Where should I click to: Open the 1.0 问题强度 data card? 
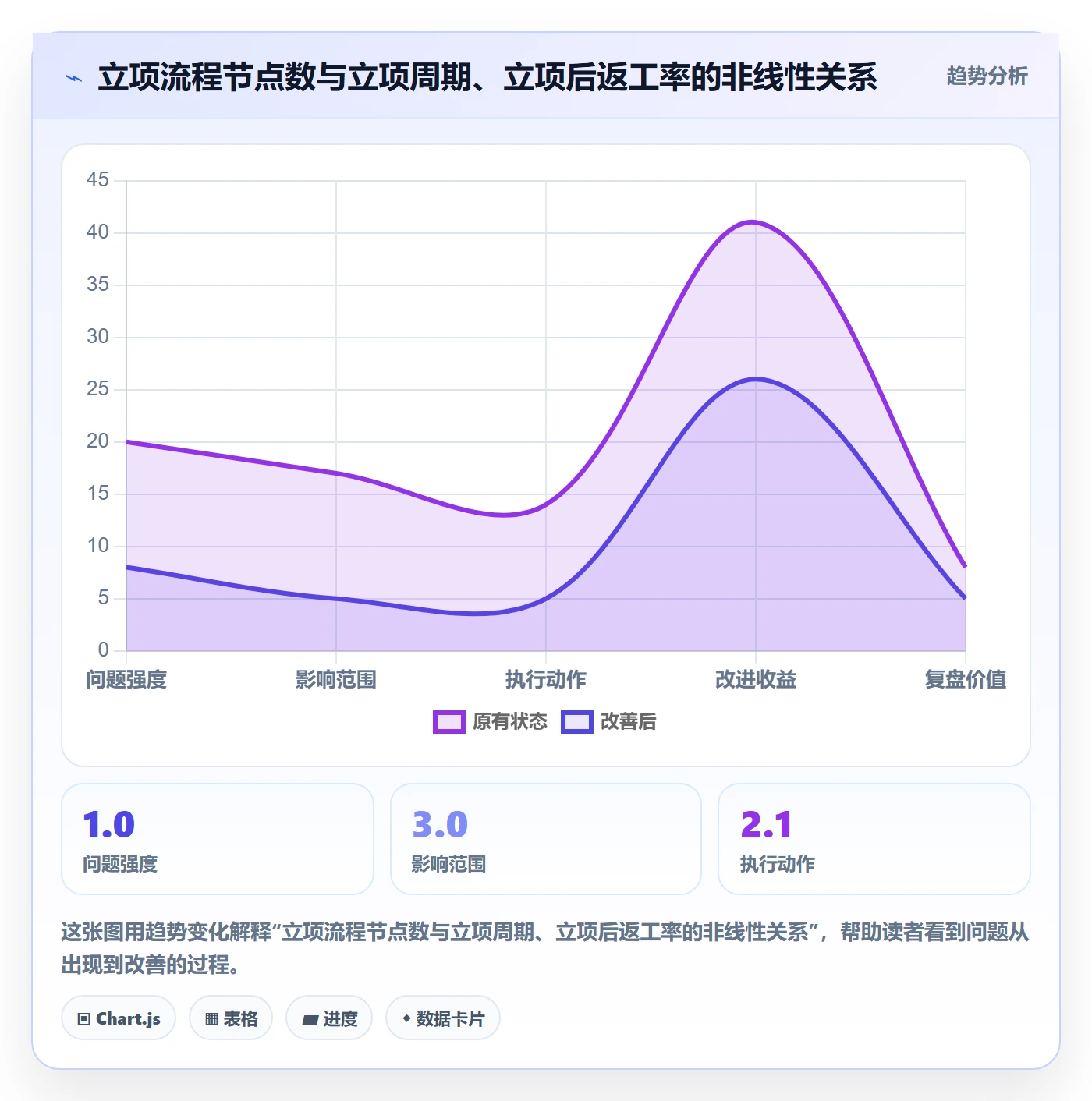click(x=218, y=839)
